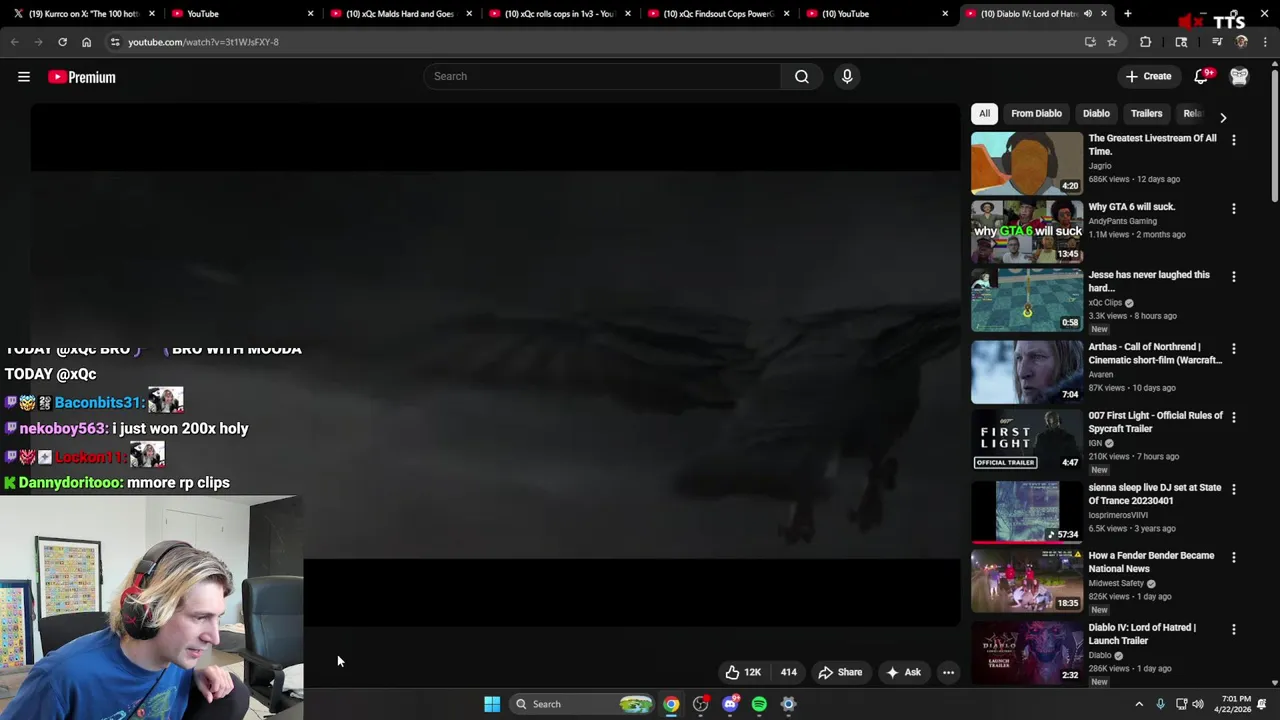Open new browser tab with plus
Viewport: 1280px width, 720px height.
point(1127,14)
